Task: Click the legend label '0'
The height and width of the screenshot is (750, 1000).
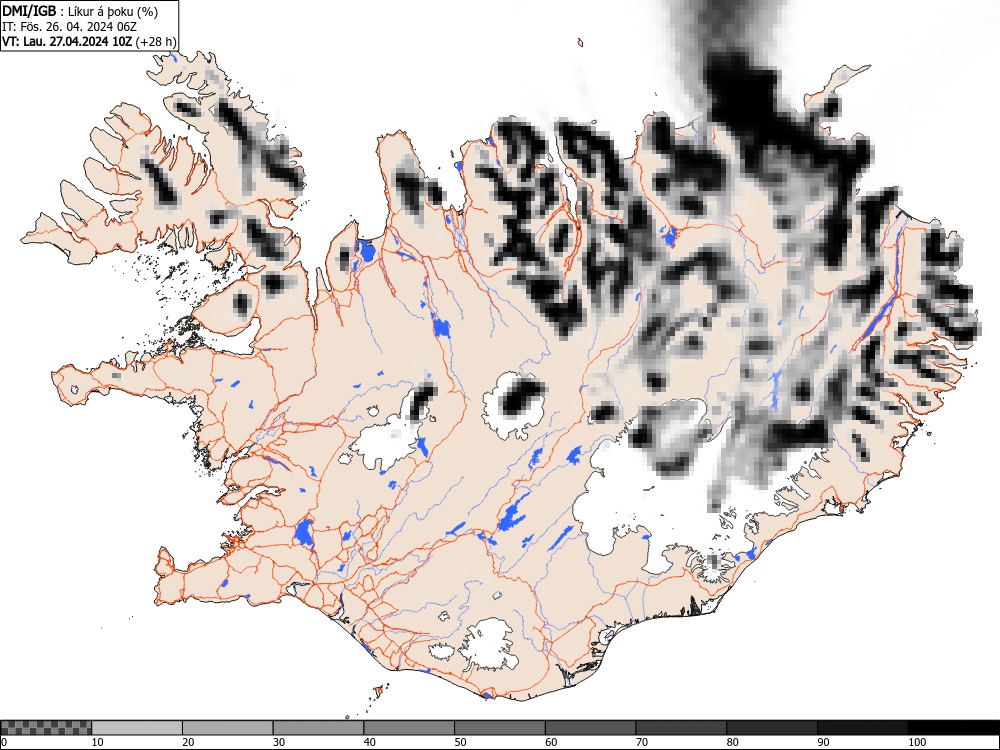Action: pos(4,742)
